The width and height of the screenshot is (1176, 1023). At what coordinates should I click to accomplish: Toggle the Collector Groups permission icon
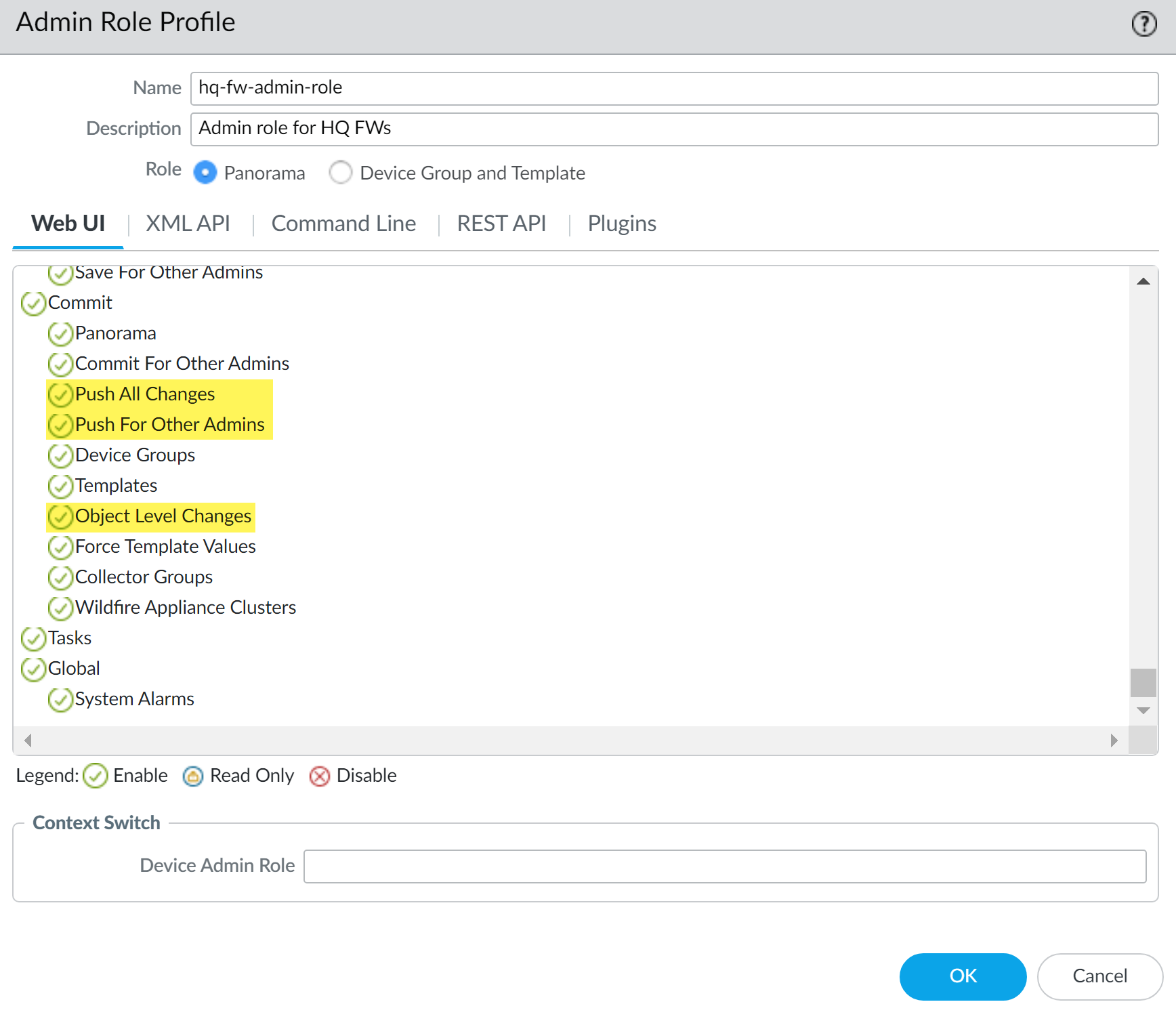60,577
